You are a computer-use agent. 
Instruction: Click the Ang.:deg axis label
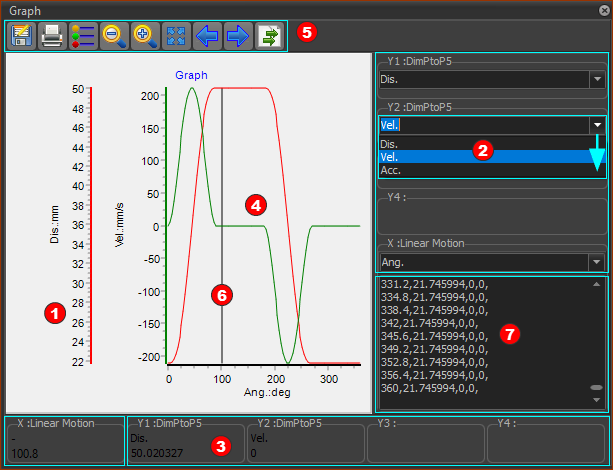(x=267, y=392)
